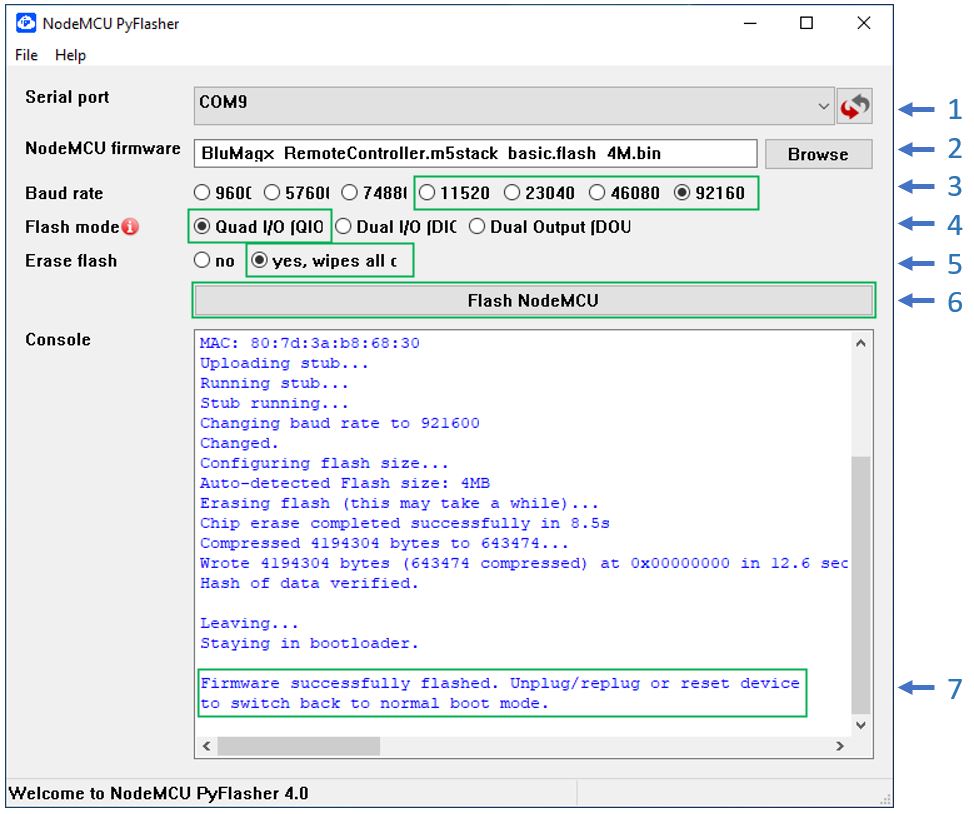
Task: Click 'Auto-detected Flash size: 4MB' line
Action: 345,483
